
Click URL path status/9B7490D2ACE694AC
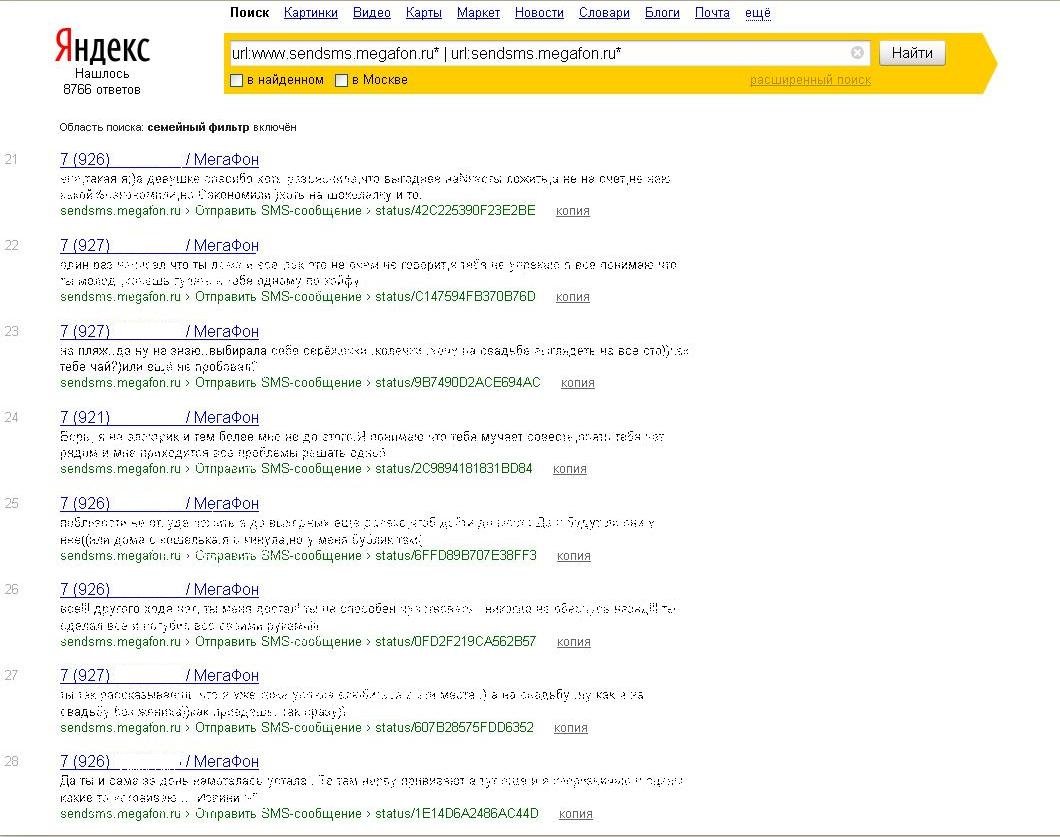[x=458, y=382]
